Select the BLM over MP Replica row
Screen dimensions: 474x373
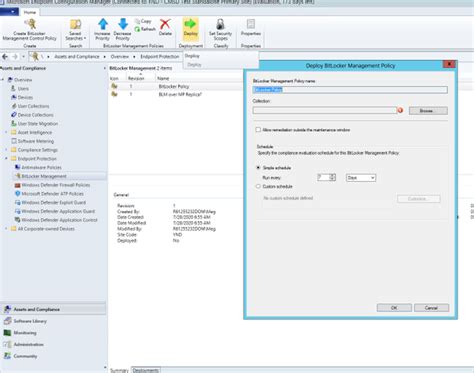click(176, 94)
